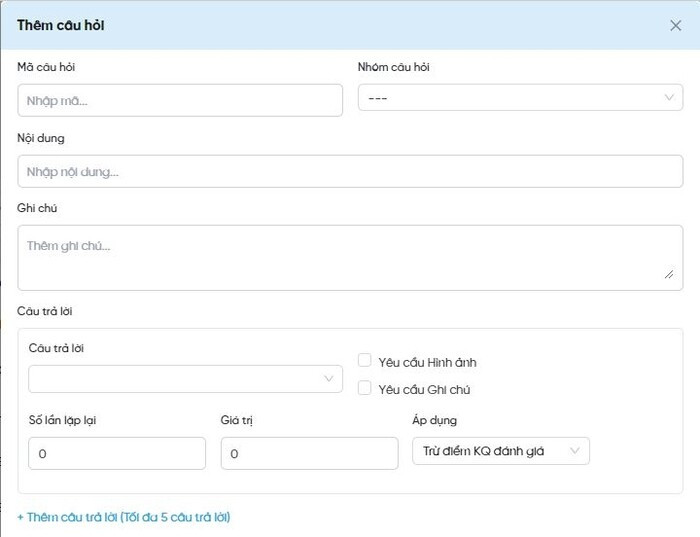
Task: Enable the Yêu cầu Hình ảnh checkbox
Action: tap(365, 361)
